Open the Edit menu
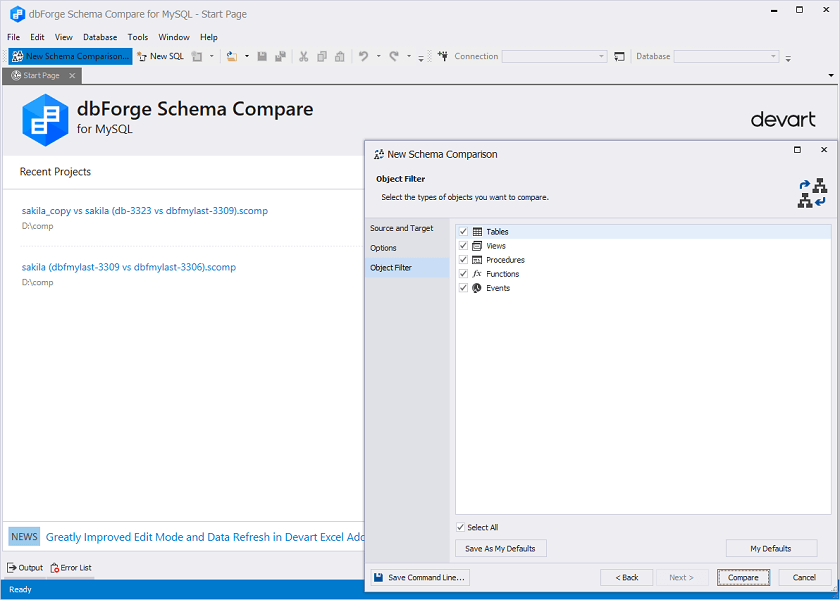The image size is (840, 600). coord(38,37)
